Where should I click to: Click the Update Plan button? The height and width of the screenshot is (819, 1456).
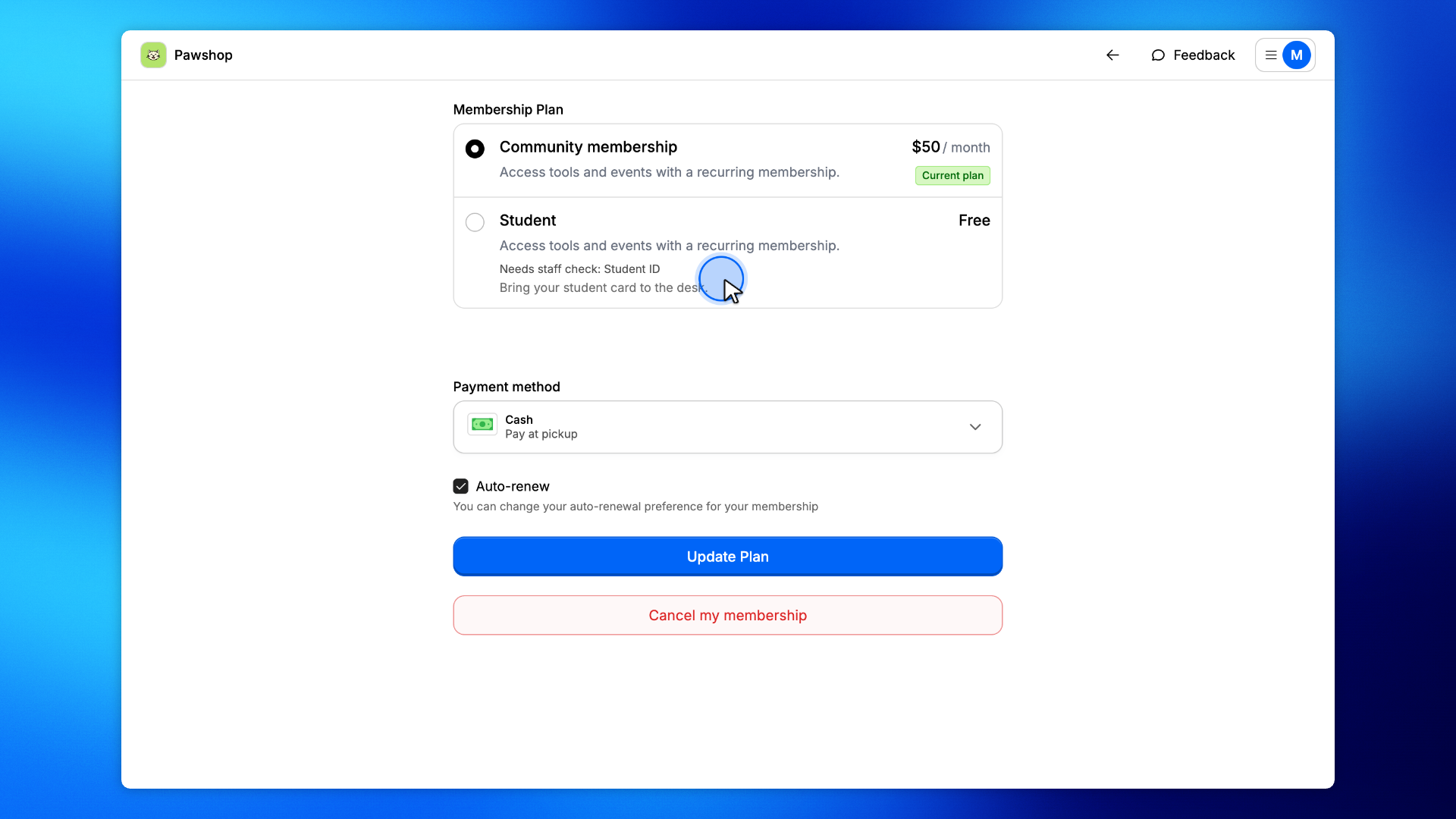pos(727,557)
